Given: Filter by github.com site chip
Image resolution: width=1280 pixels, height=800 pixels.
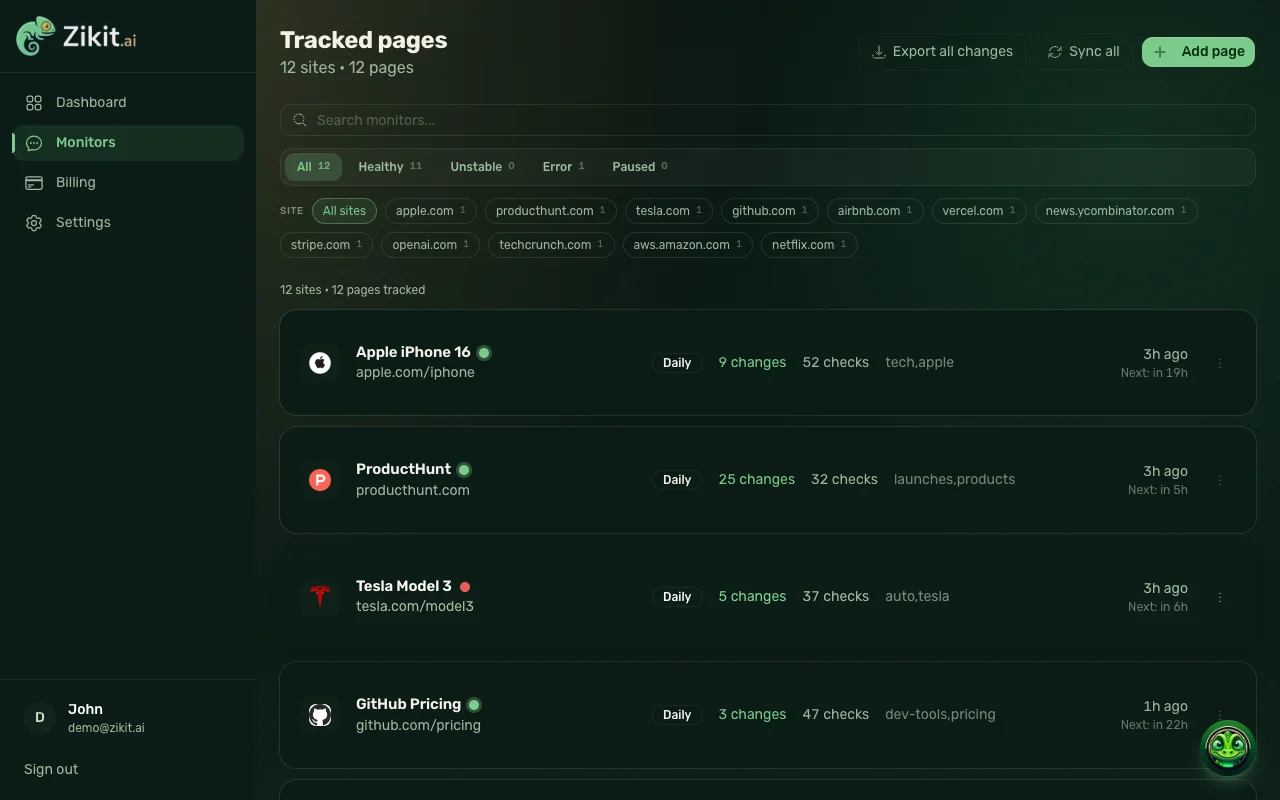Looking at the screenshot, I should click(770, 211).
